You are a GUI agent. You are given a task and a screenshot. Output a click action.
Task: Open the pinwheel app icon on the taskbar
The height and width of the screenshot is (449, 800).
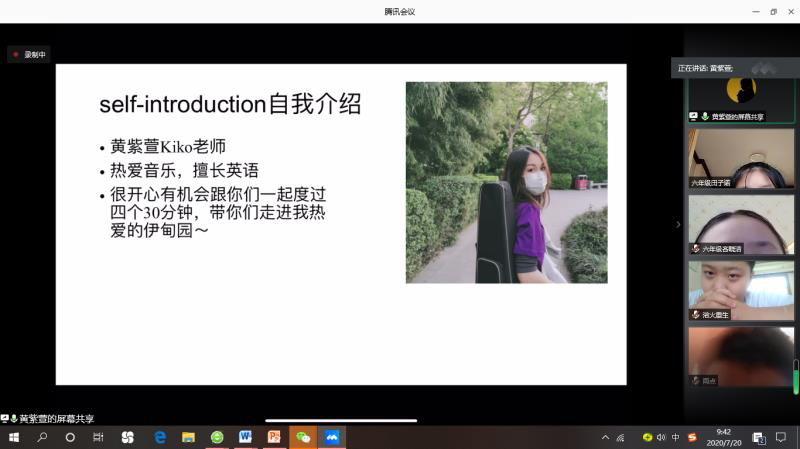[x=128, y=437]
